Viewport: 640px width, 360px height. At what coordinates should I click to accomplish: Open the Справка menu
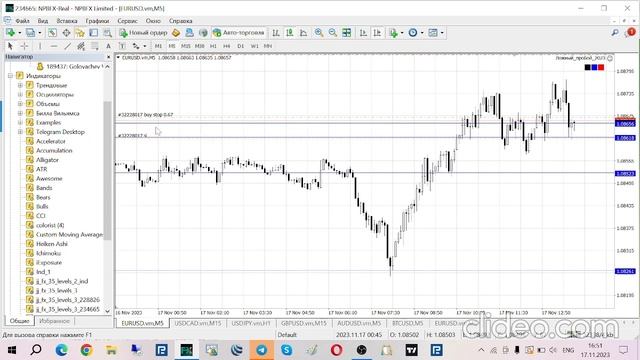coord(180,21)
